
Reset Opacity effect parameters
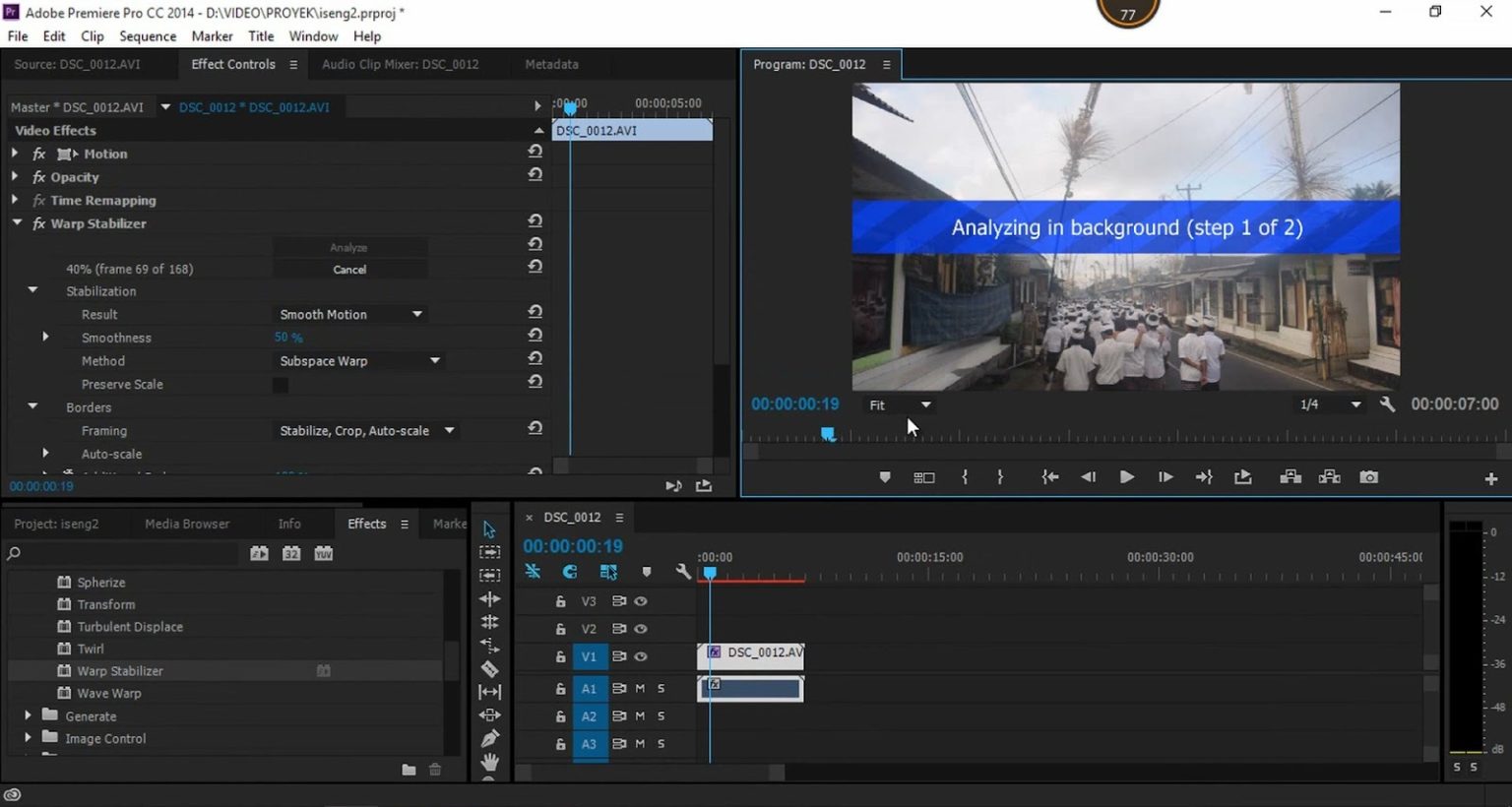535,174
